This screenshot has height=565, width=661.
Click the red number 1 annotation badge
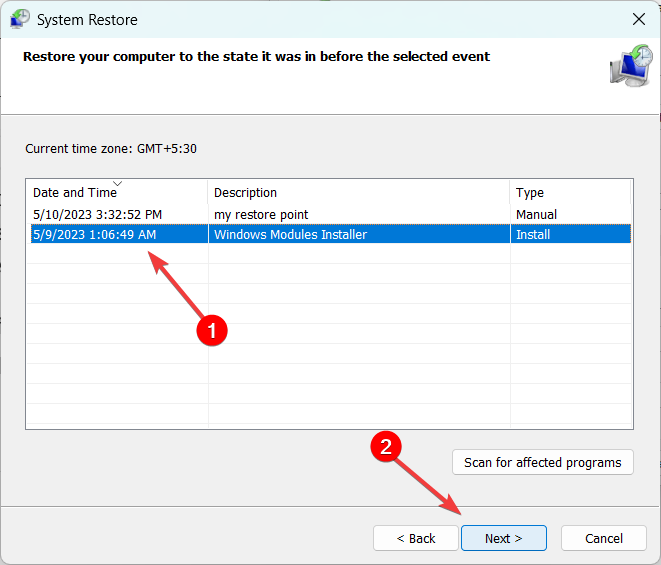211,329
